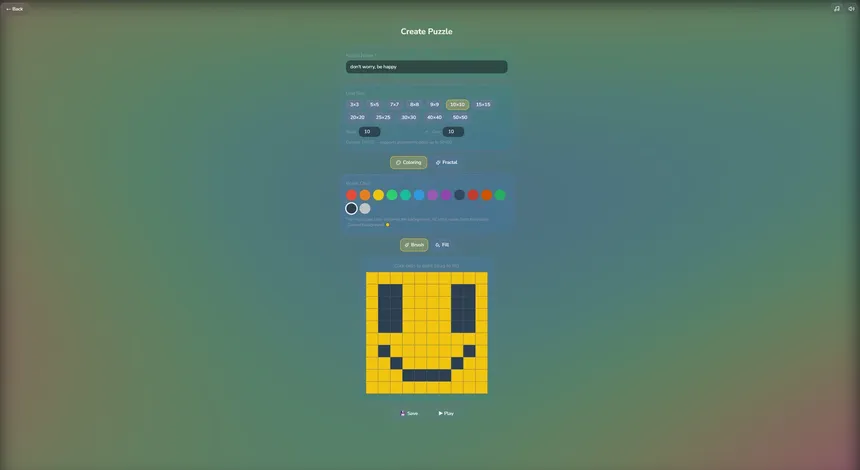Image resolution: width=860 pixels, height=470 pixels.
Task: Click the Rows number field
Action: click(369, 131)
